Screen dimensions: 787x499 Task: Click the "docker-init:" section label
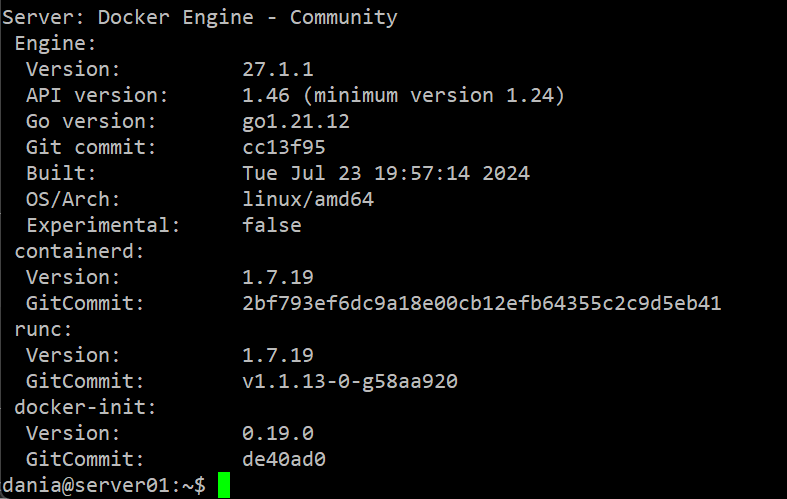pos(86,407)
